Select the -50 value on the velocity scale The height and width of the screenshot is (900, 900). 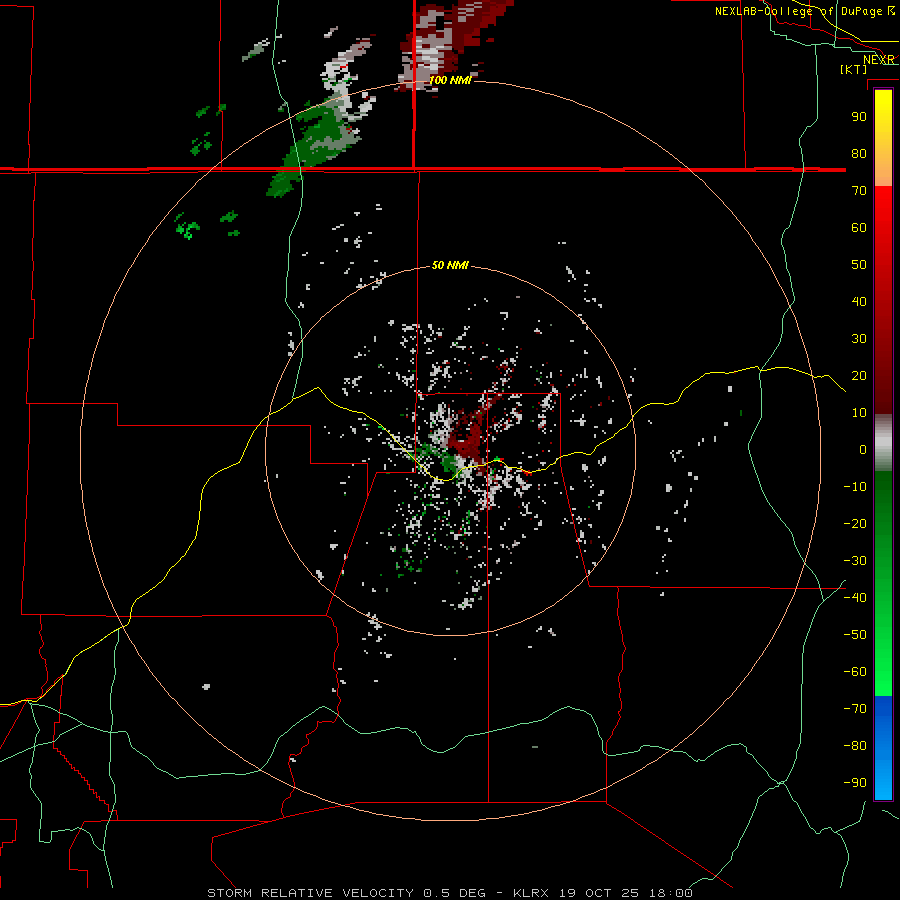(855, 635)
